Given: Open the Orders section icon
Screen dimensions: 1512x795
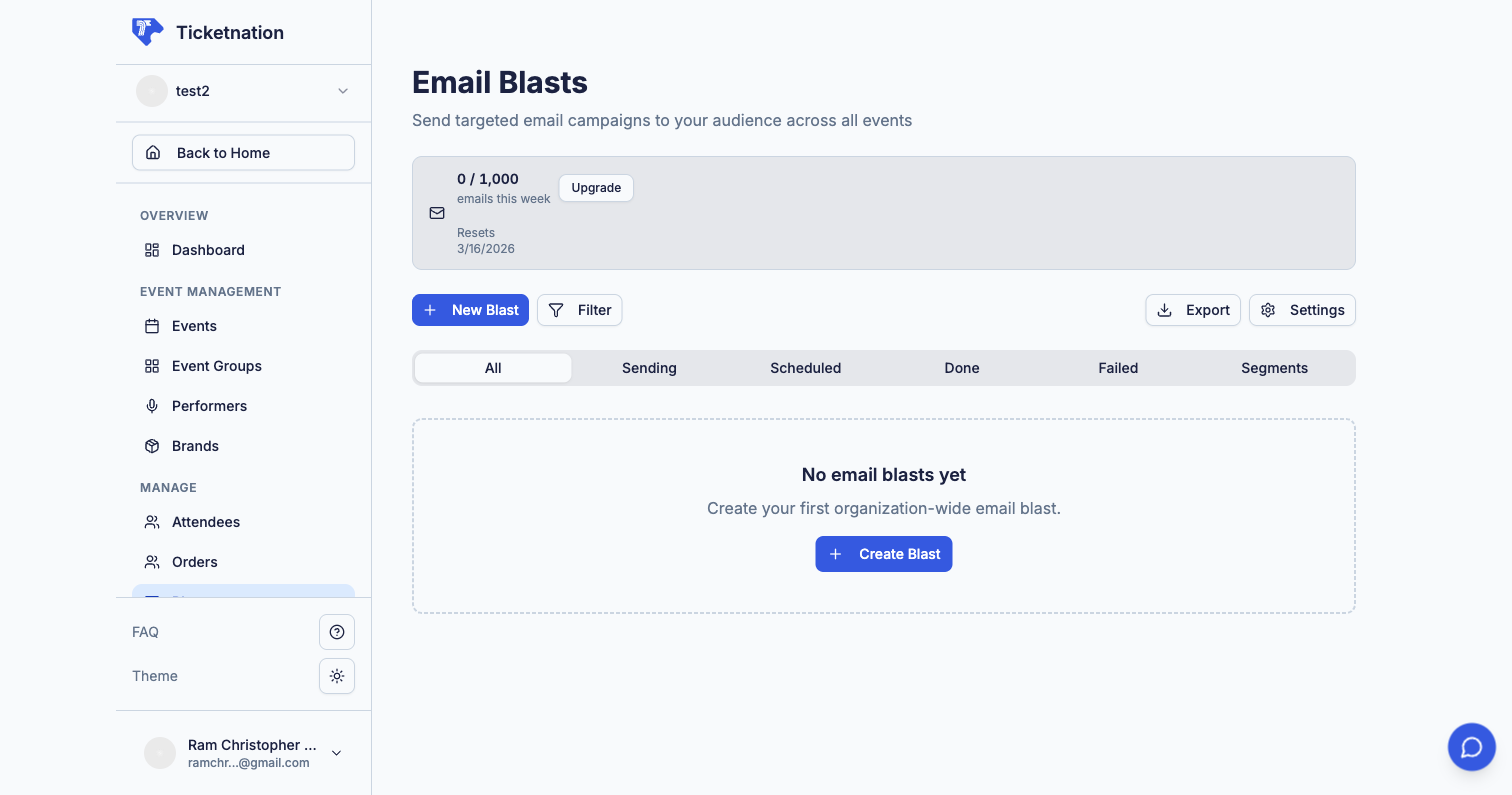Looking at the screenshot, I should [x=152, y=562].
